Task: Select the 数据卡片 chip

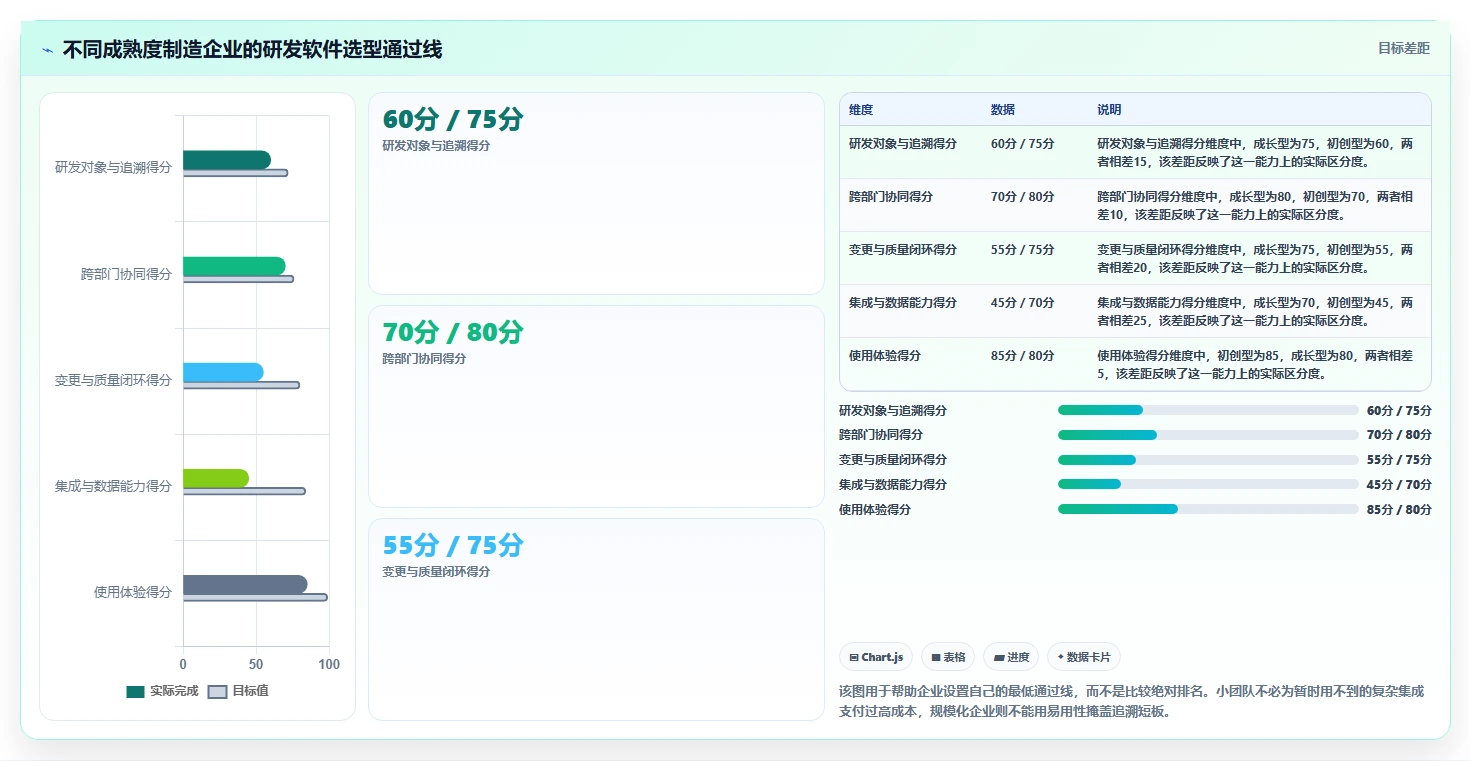Action: (1084, 657)
